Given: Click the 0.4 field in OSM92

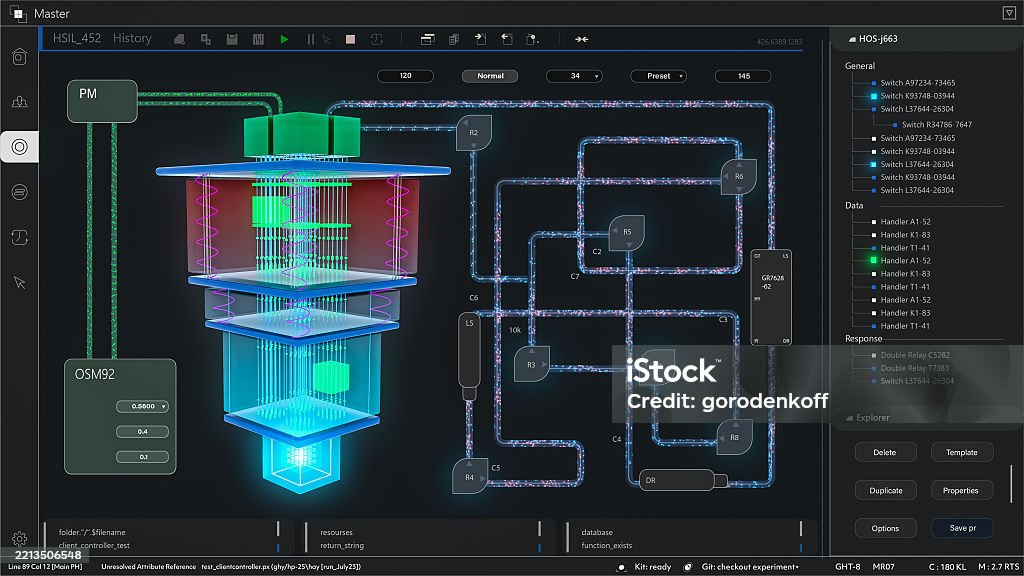Looking at the screenshot, I should [142, 432].
